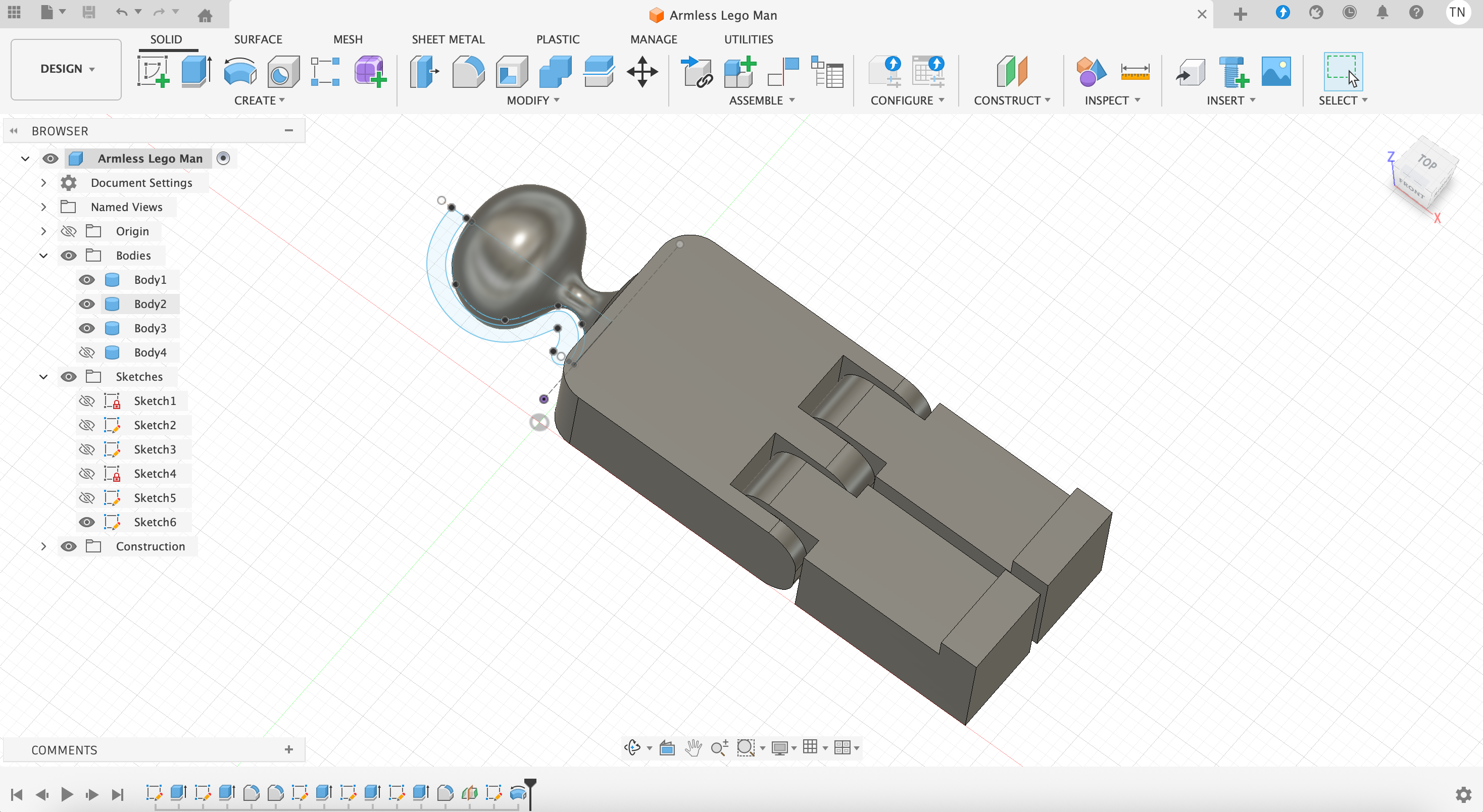The image size is (1483, 812).
Task: Select the Revolve tool icon
Action: click(x=239, y=72)
